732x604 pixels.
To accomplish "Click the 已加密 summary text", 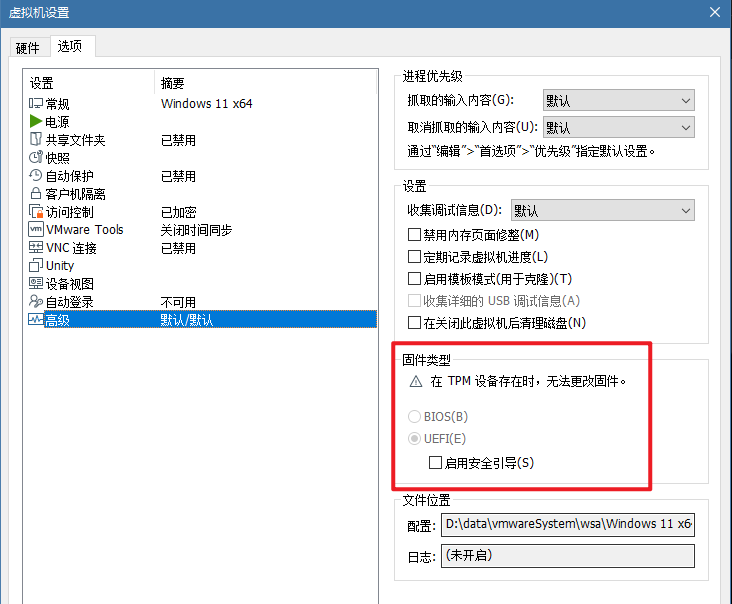I will tap(178, 212).
